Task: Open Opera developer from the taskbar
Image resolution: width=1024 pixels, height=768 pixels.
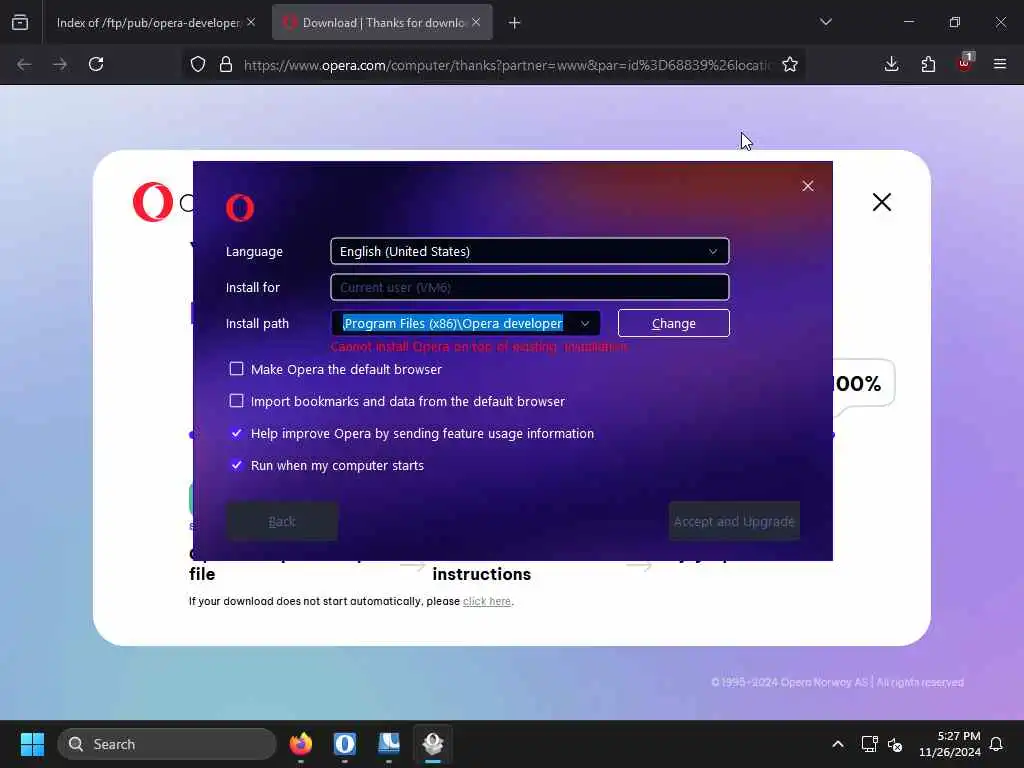Action: [x=345, y=744]
